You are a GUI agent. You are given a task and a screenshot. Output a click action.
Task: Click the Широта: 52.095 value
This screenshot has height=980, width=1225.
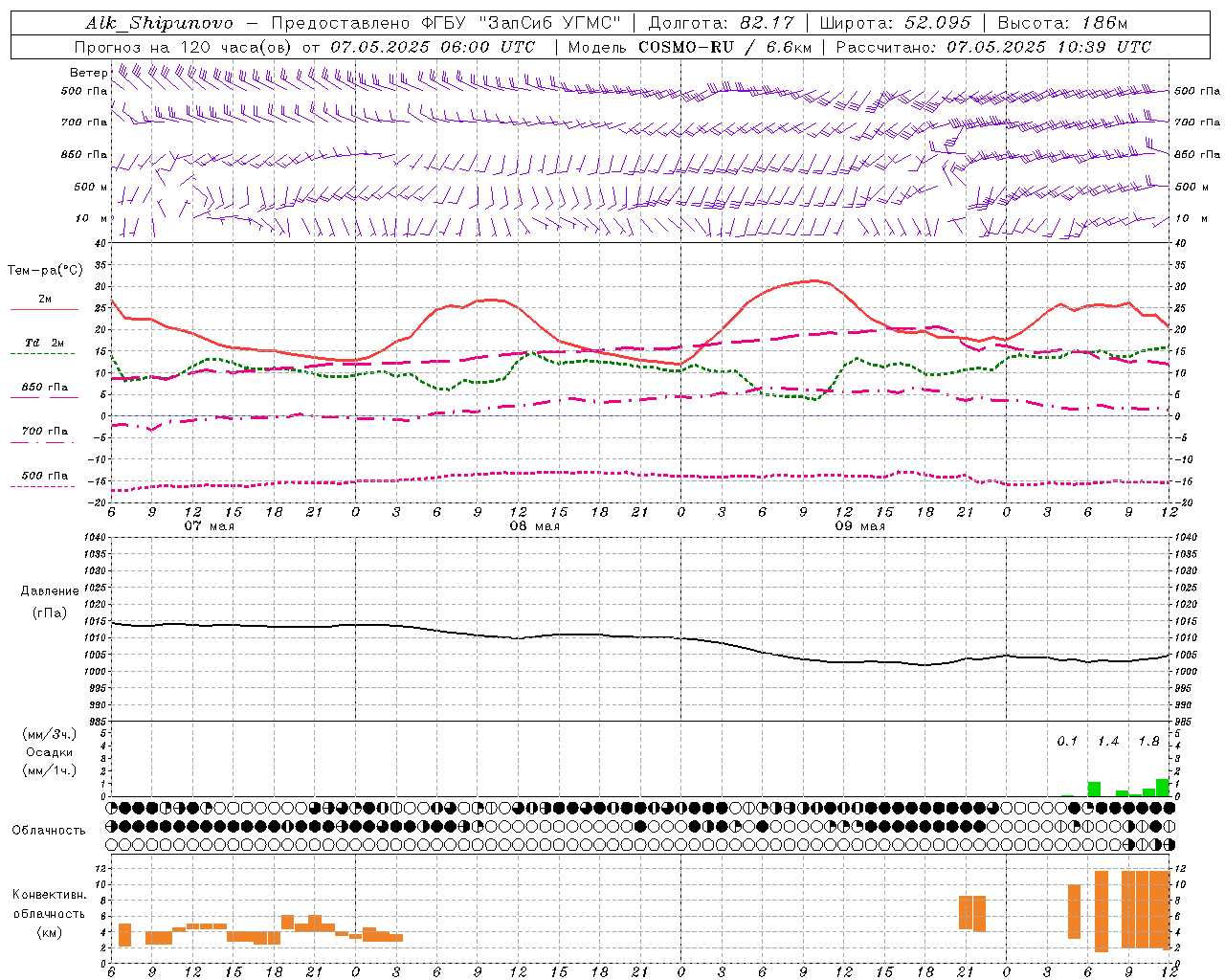point(896,23)
